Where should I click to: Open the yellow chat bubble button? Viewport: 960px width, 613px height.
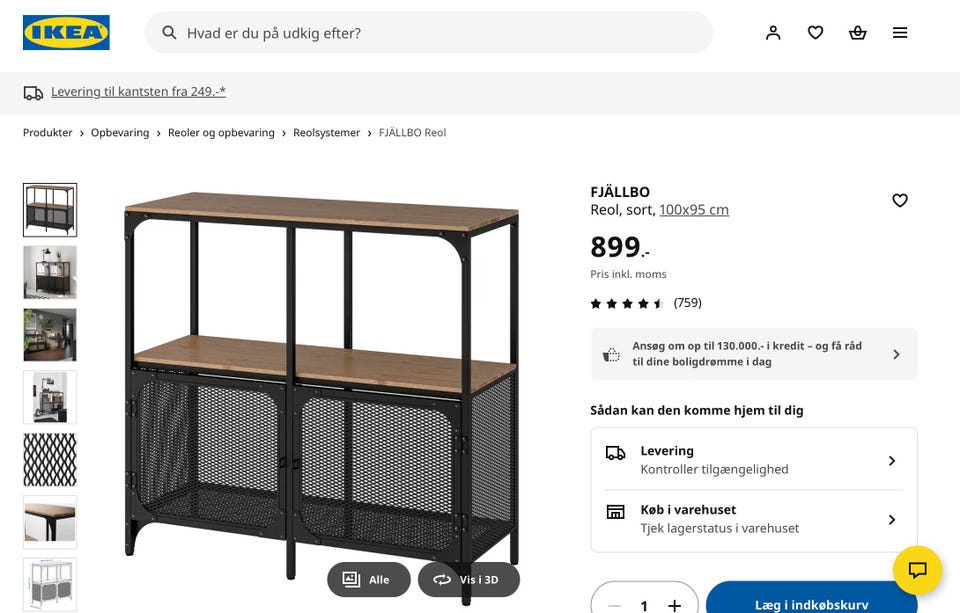(917, 571)
